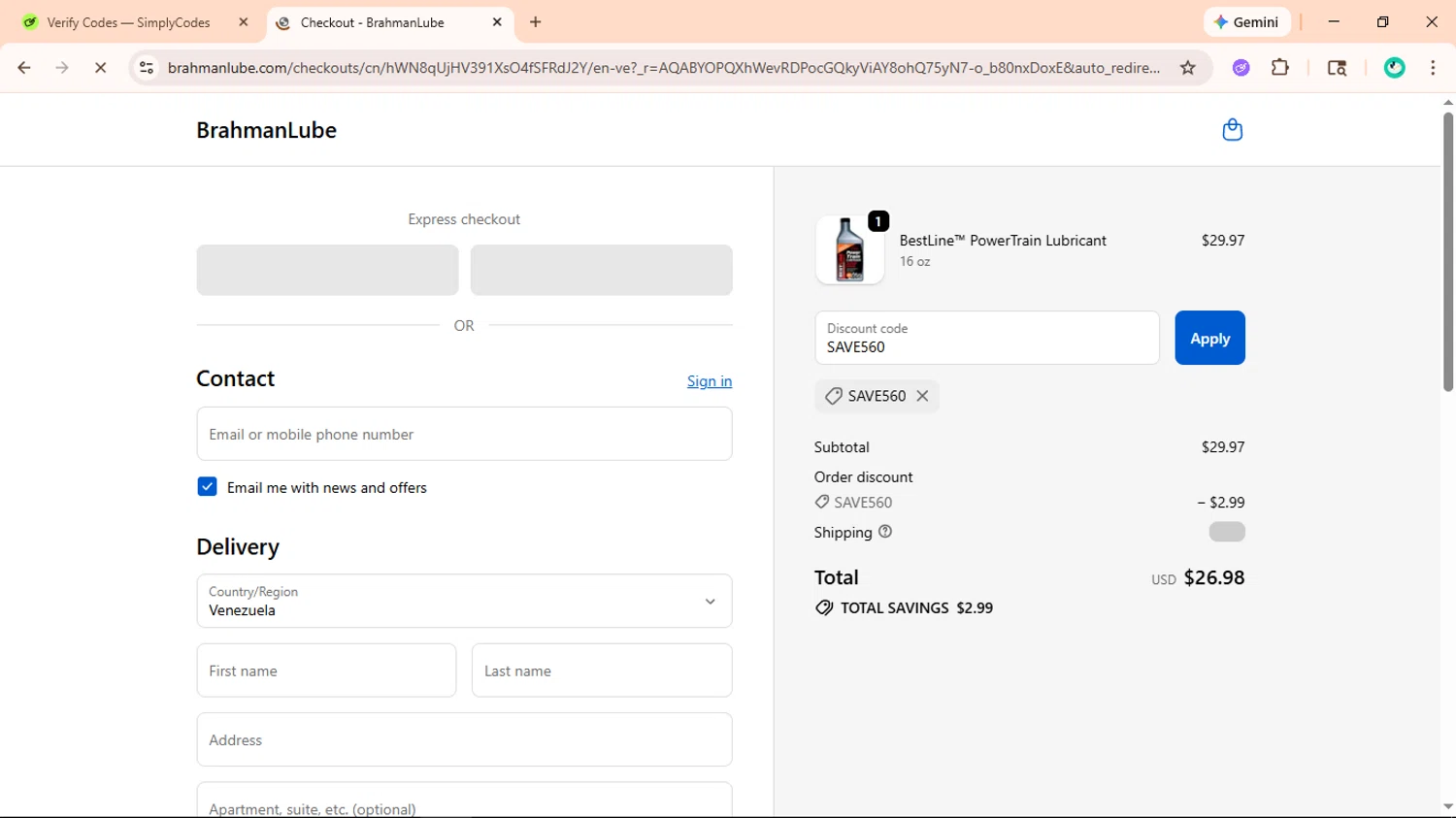1456x818 pixels.
Task: Minimize the Chrome window
Action: pos(1334,22)
